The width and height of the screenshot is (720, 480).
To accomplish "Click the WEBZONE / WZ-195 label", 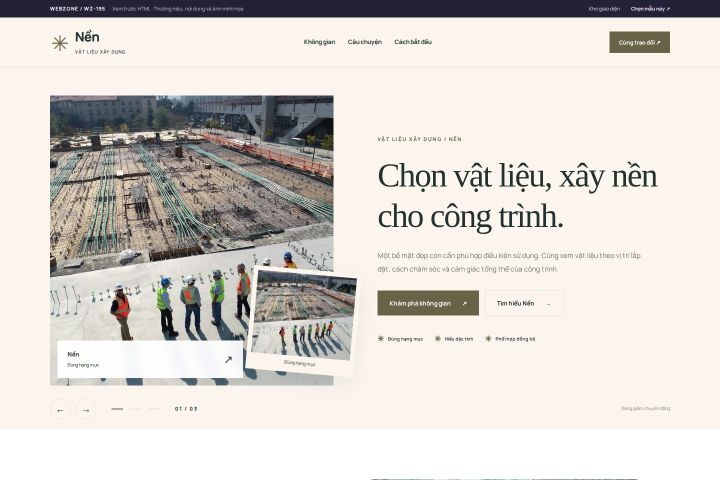I will [77, 9].
